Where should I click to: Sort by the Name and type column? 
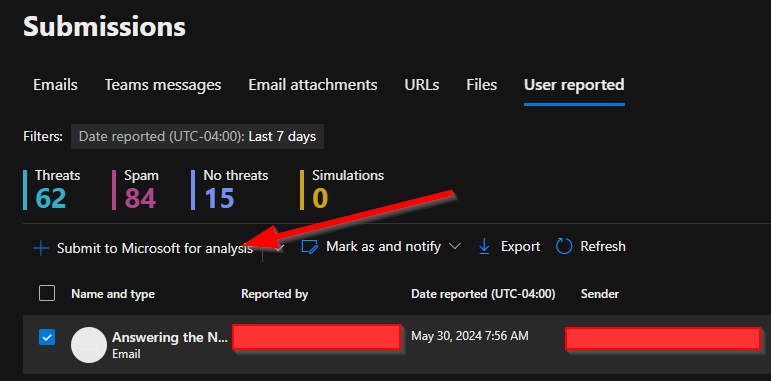[x=113, y=294]
